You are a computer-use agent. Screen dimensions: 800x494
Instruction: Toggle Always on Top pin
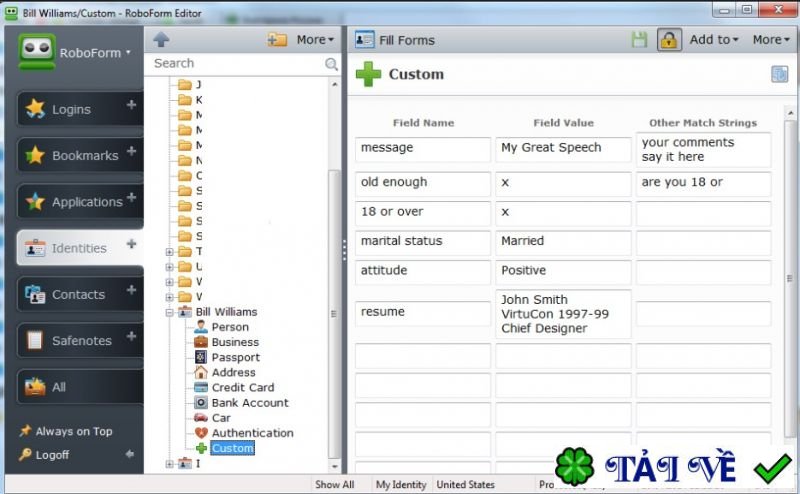[x=66, y=431]
